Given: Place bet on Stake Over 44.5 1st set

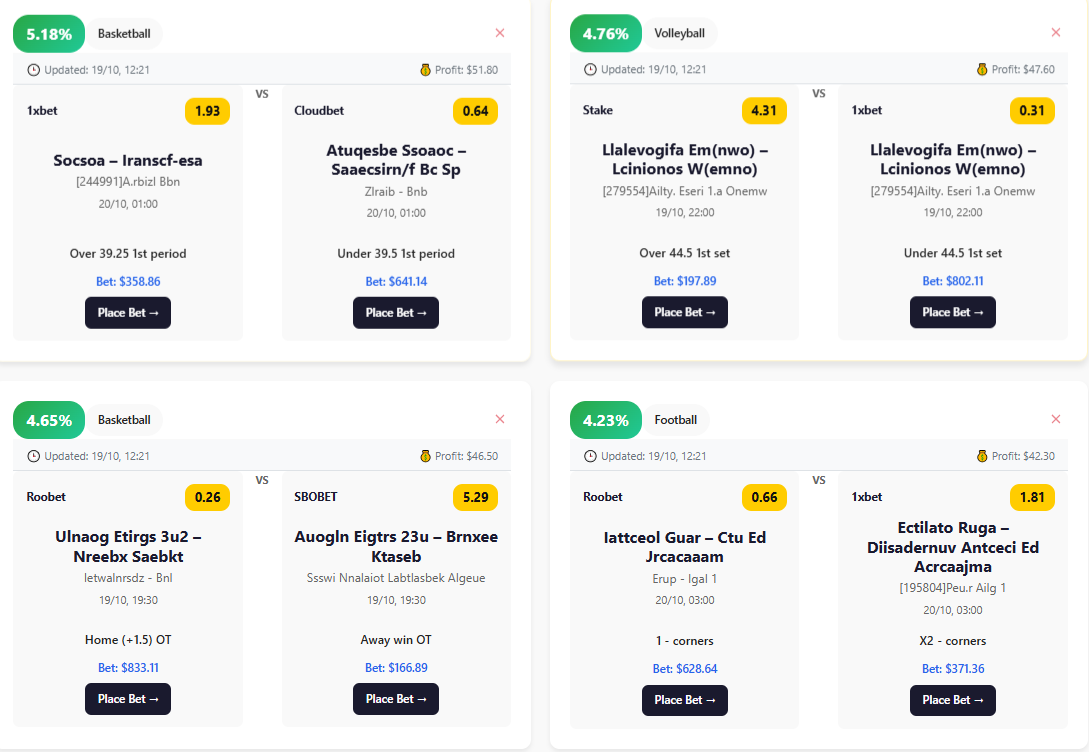Looking at the screenshot, I should 685,313.
